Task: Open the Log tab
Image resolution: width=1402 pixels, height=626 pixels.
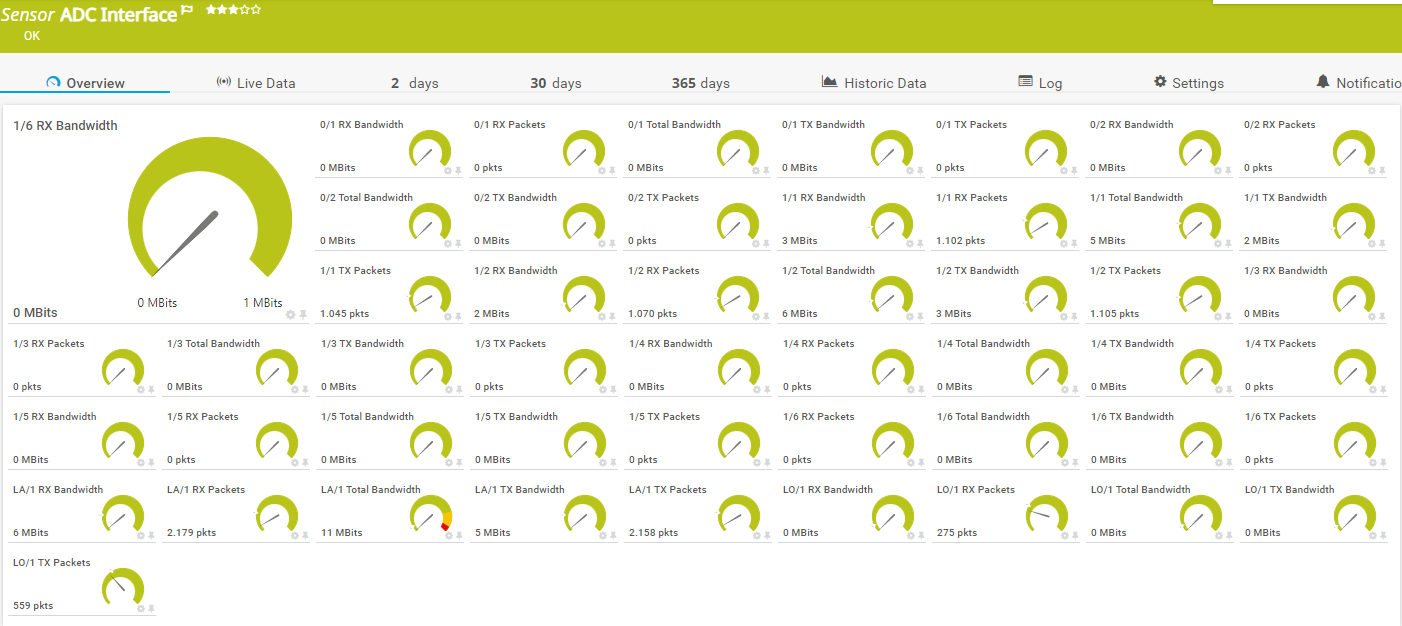Action: pos(1040,83)
